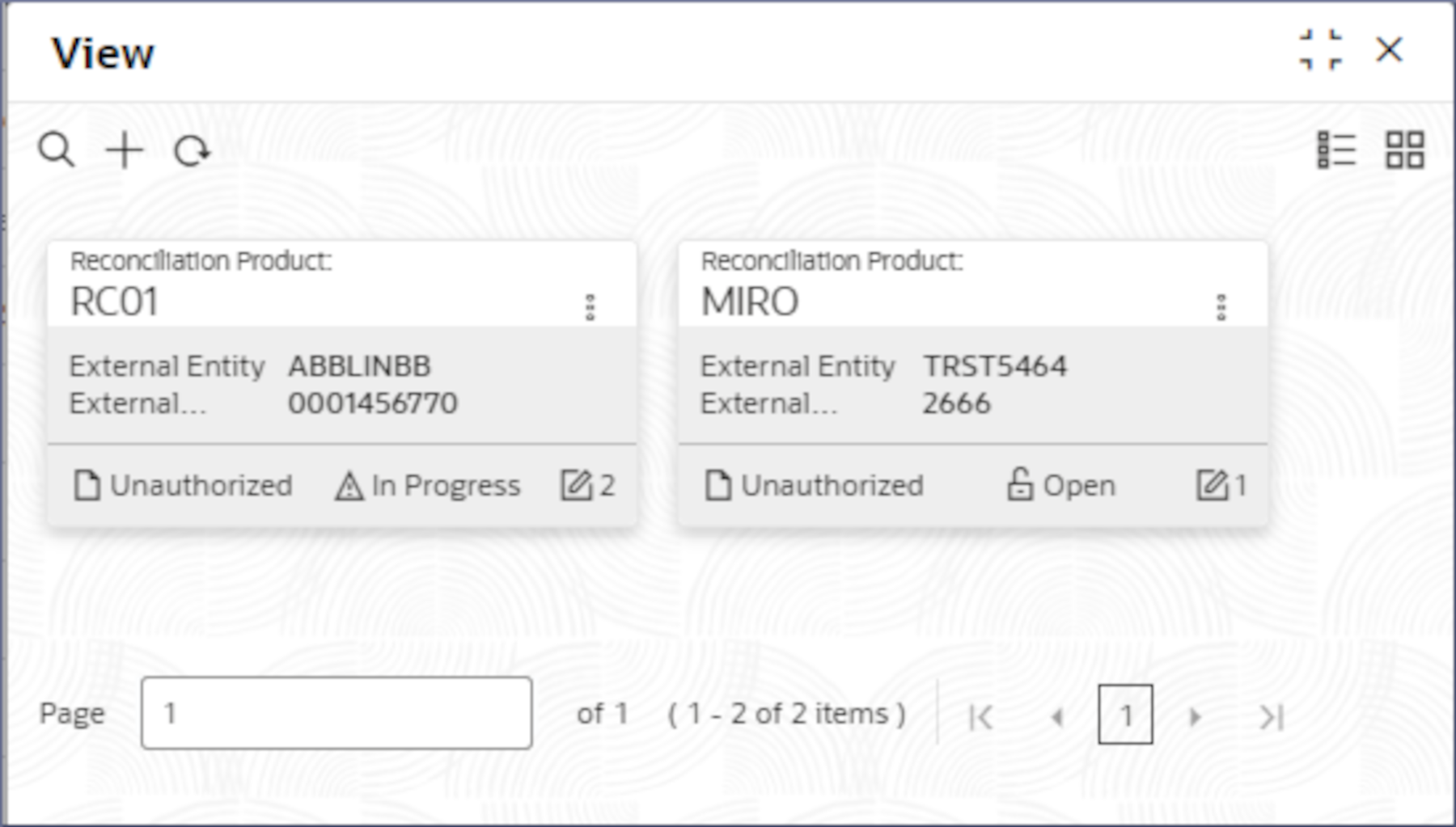Click Unauthorized text on RC01 card
Image resolution: width=1456 pixels, height=827 pixels.
[201, 485]
